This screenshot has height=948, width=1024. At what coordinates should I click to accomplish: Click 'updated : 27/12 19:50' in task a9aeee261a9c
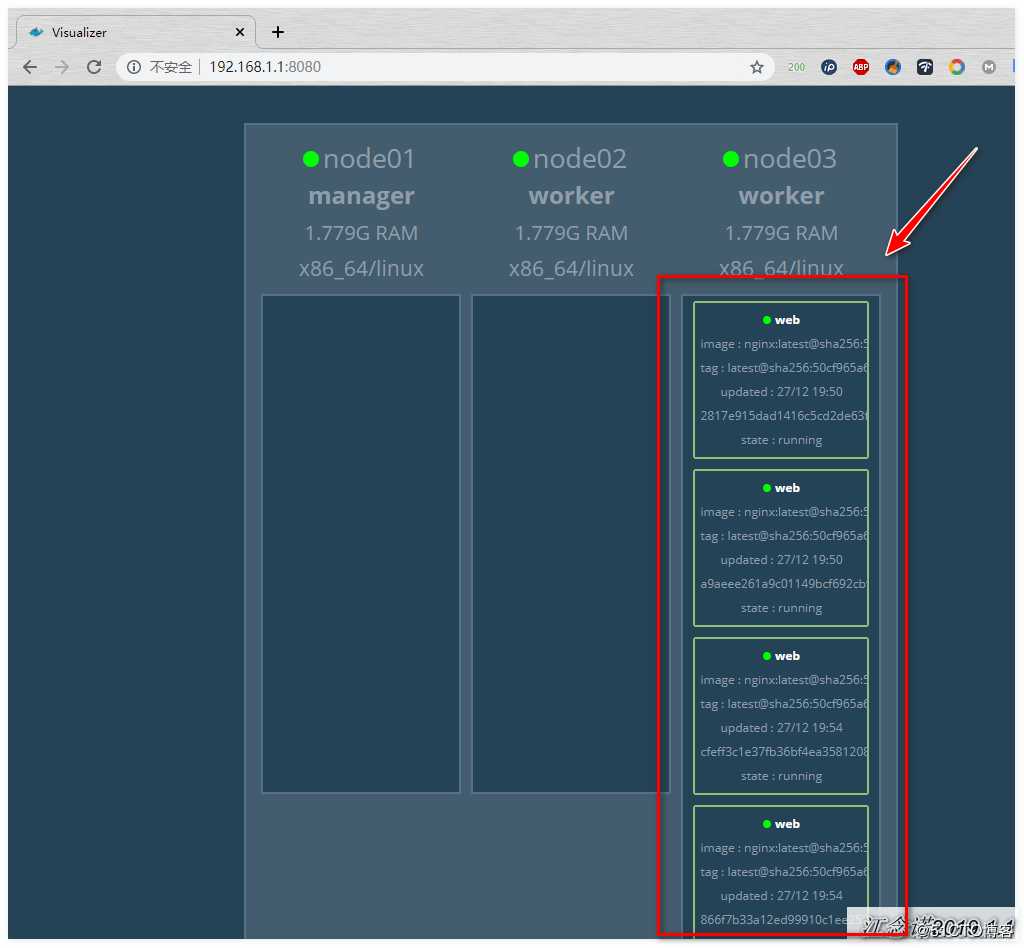[781, 560]
